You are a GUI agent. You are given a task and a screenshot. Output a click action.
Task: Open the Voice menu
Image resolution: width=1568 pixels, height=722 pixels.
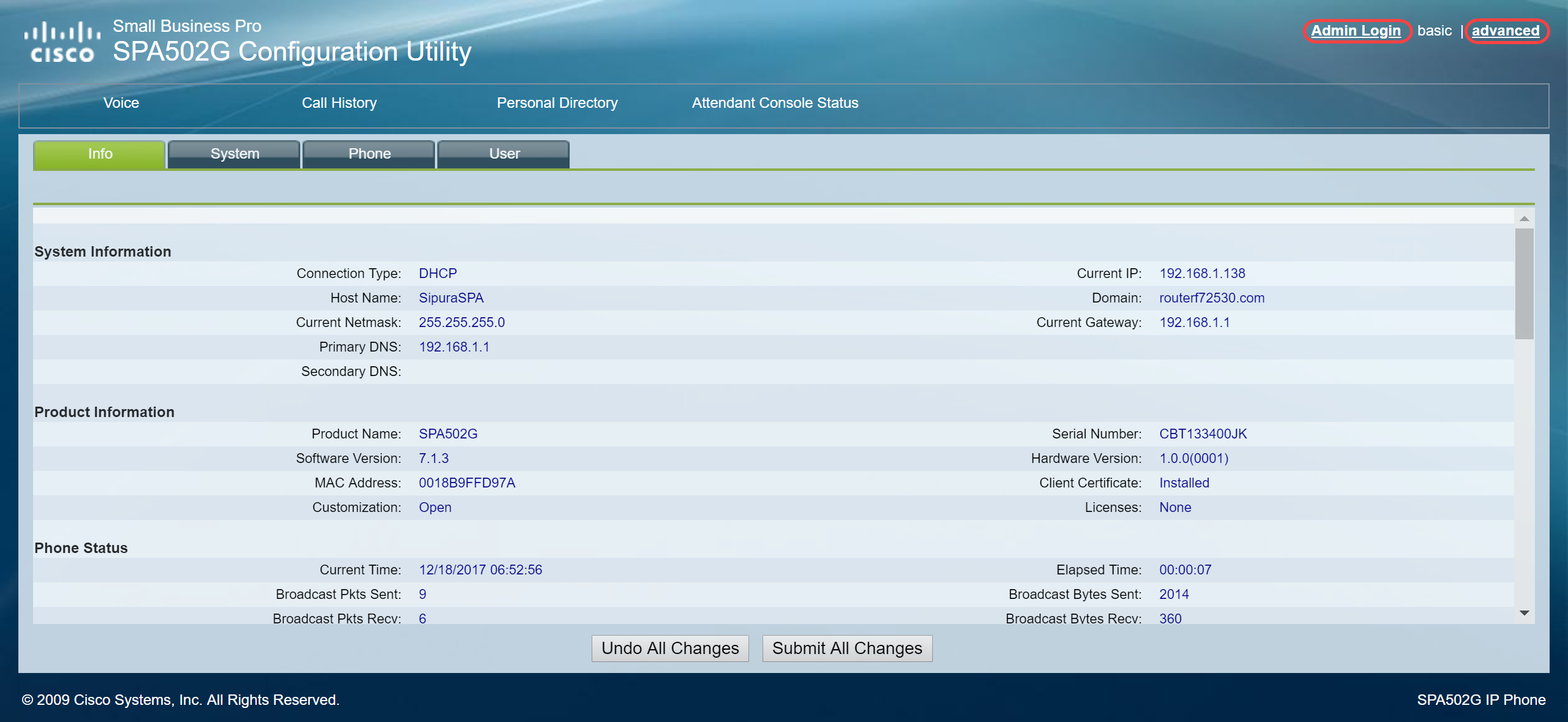click(121, 103)
